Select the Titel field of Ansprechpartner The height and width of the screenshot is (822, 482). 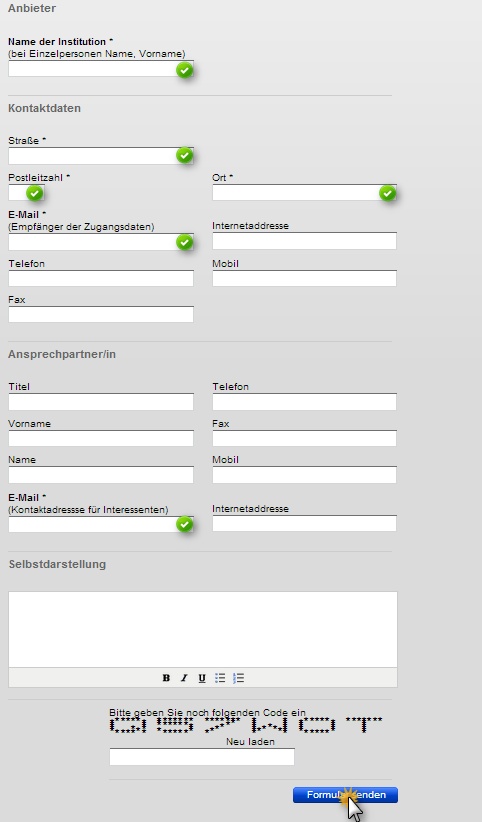101,402
